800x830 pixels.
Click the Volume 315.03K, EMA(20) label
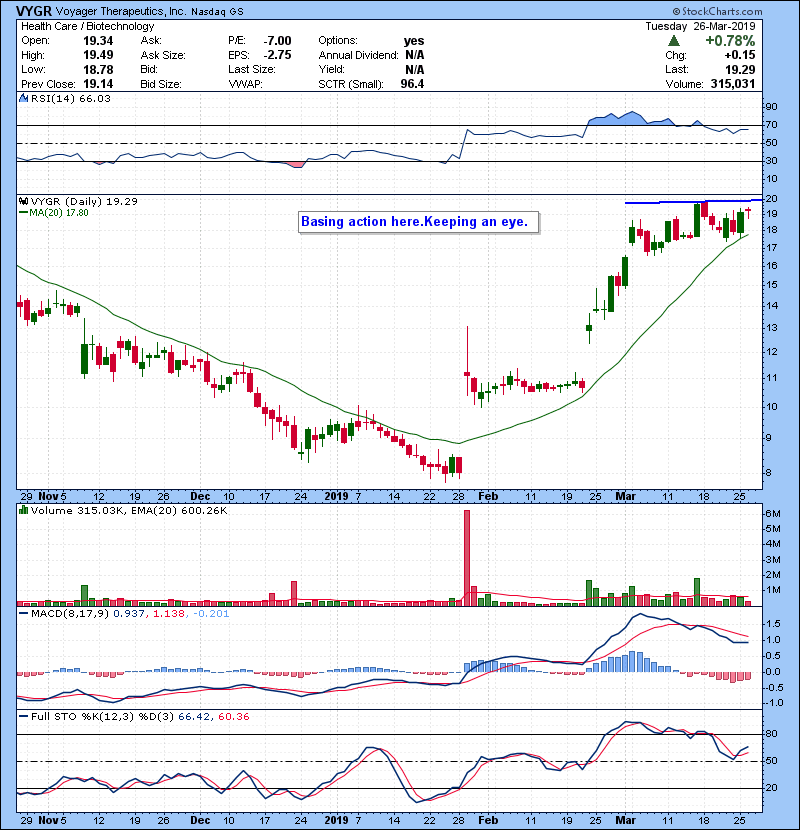pyautogui.click(x=129, y=511)
